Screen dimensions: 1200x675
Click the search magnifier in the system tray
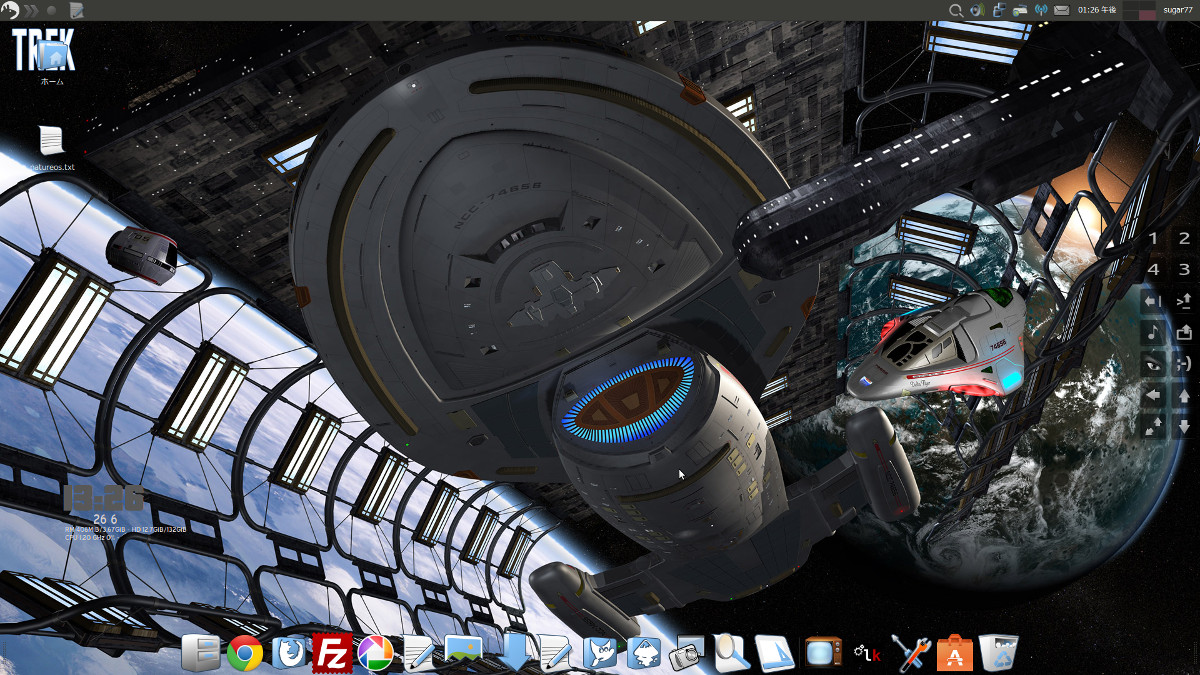(956, 10)
